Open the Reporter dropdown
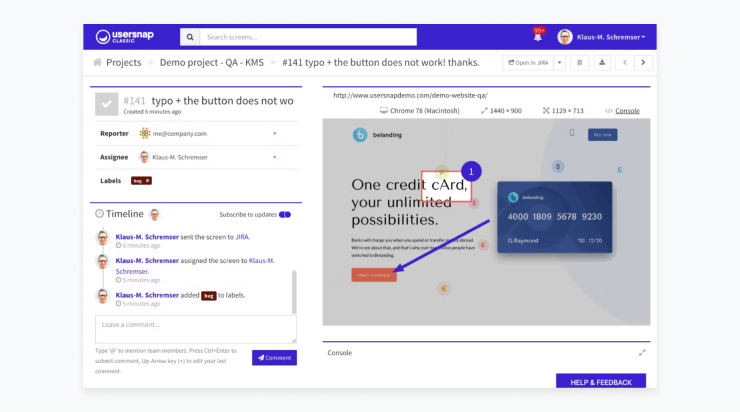This screenshot has height=412, width=740. 275,133
